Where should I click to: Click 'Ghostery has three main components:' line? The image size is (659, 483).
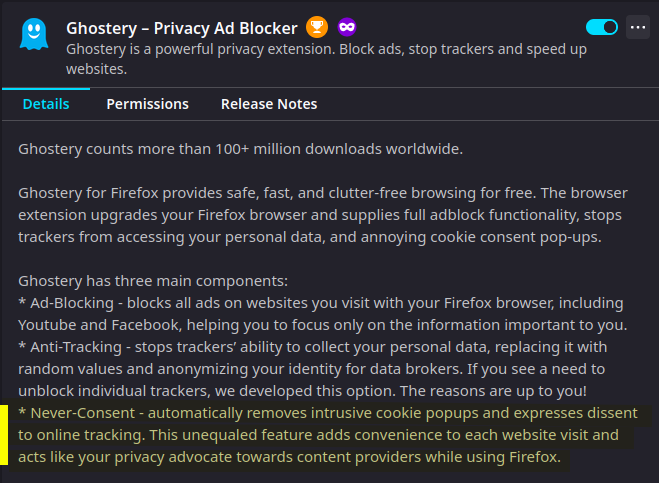tap(153, 281)
